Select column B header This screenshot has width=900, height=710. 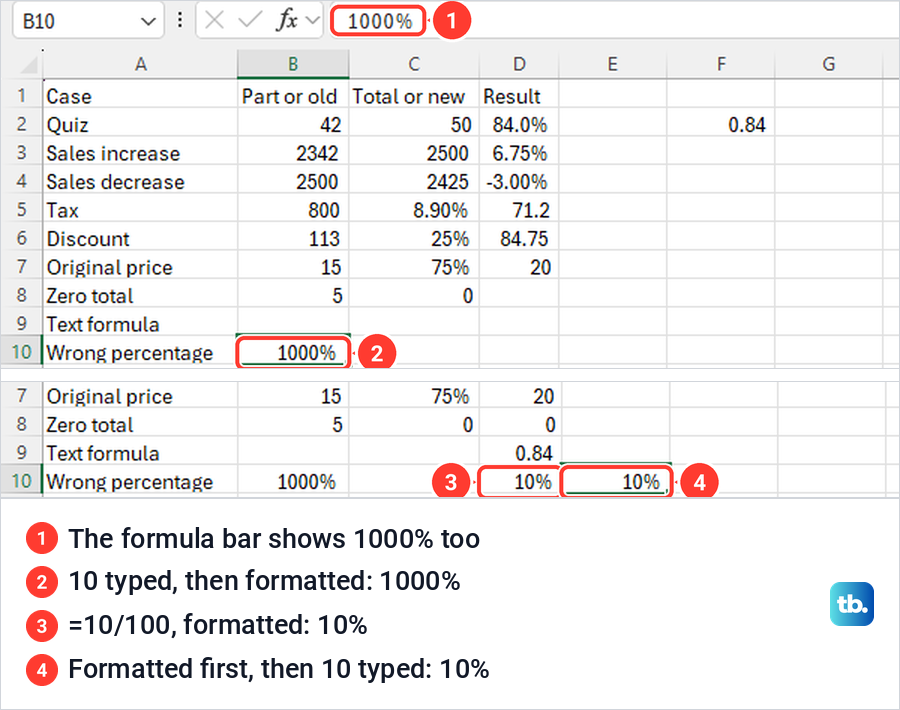coord(293,64)
